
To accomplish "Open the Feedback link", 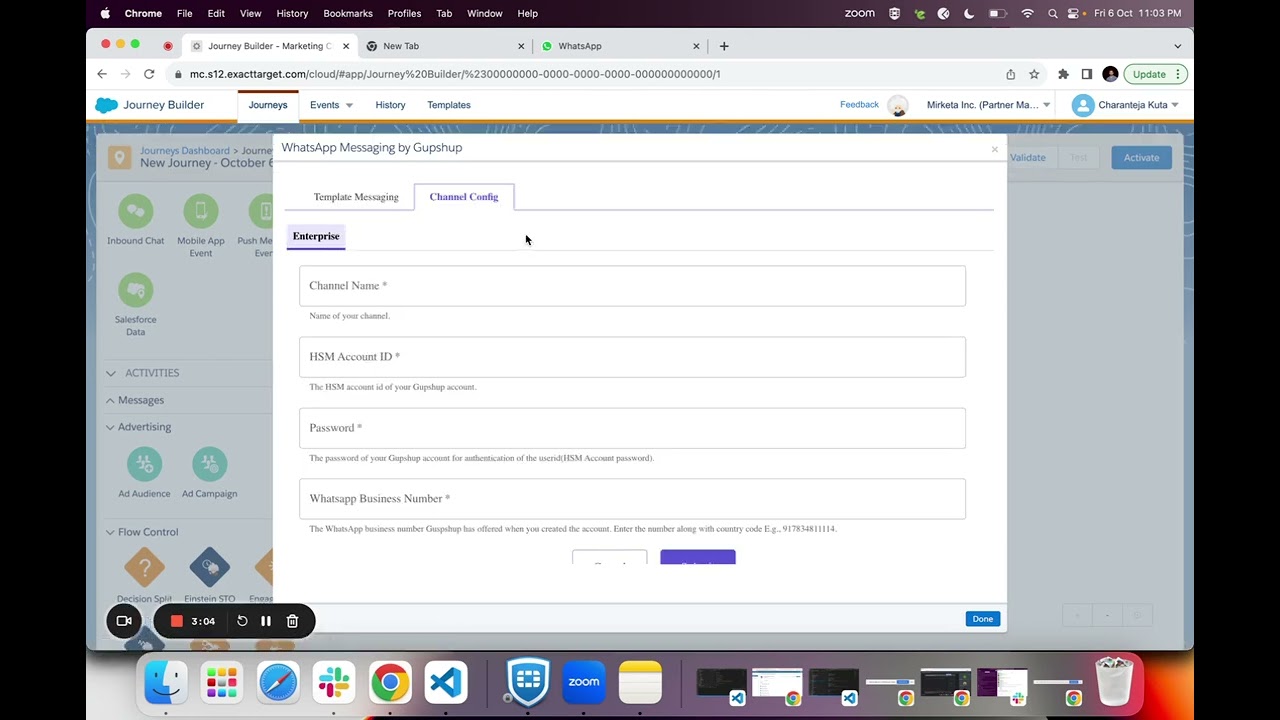I will click(859, 104).
